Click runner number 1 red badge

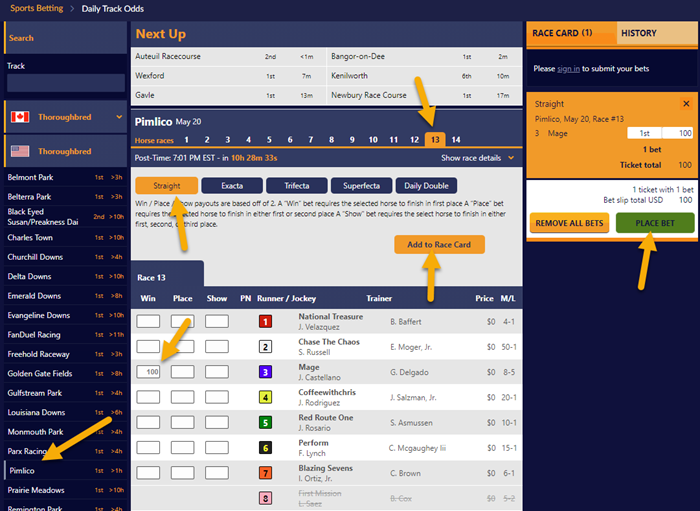pos(265,321)
